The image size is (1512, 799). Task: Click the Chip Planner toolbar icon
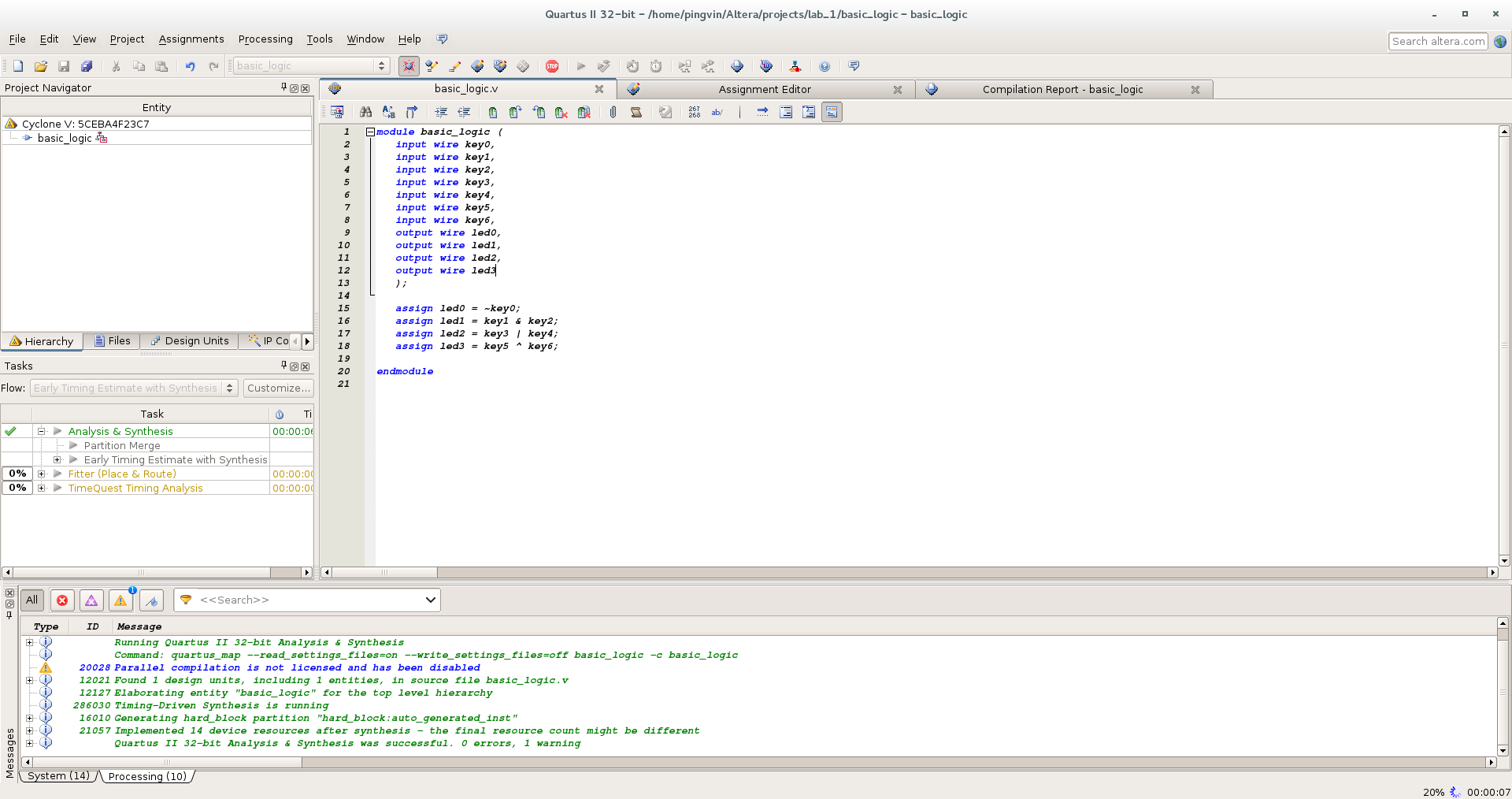click(523, 66)
